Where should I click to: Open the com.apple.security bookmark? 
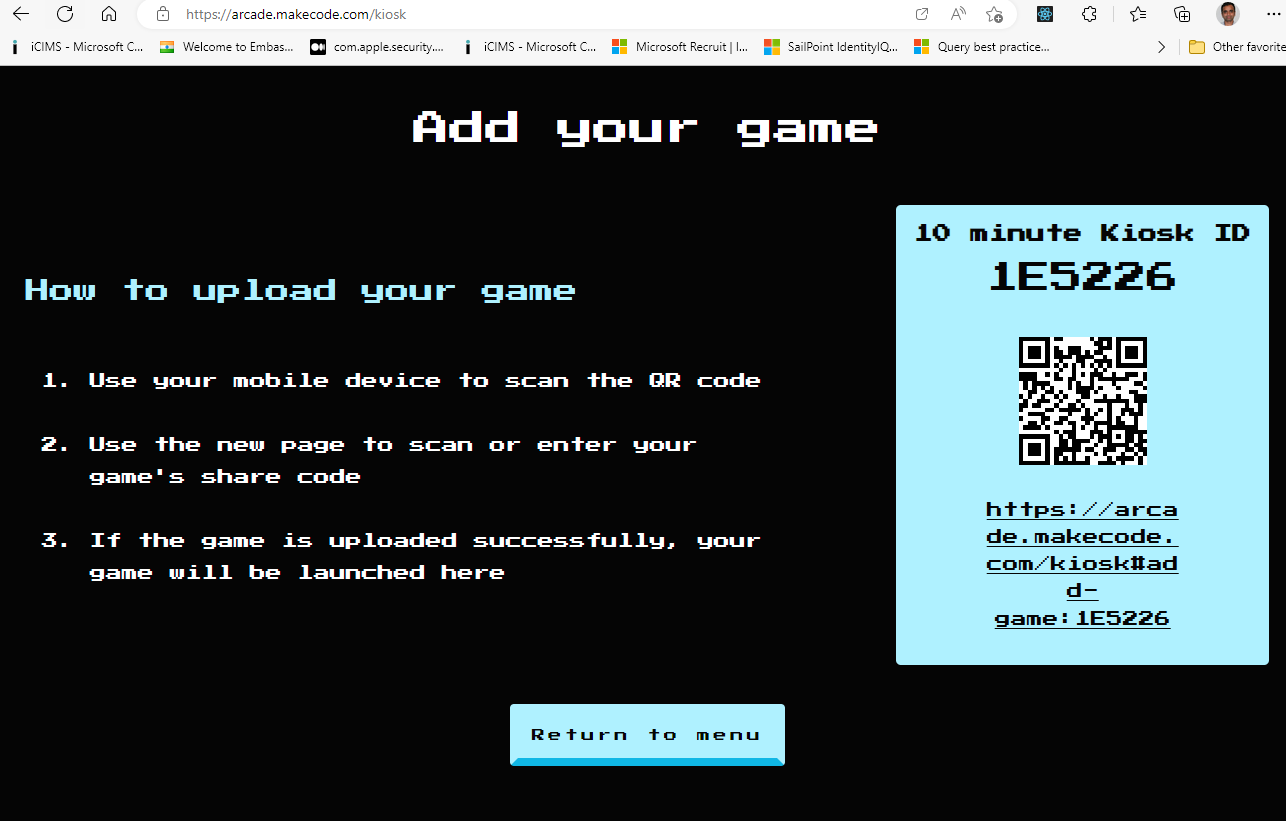377,47
